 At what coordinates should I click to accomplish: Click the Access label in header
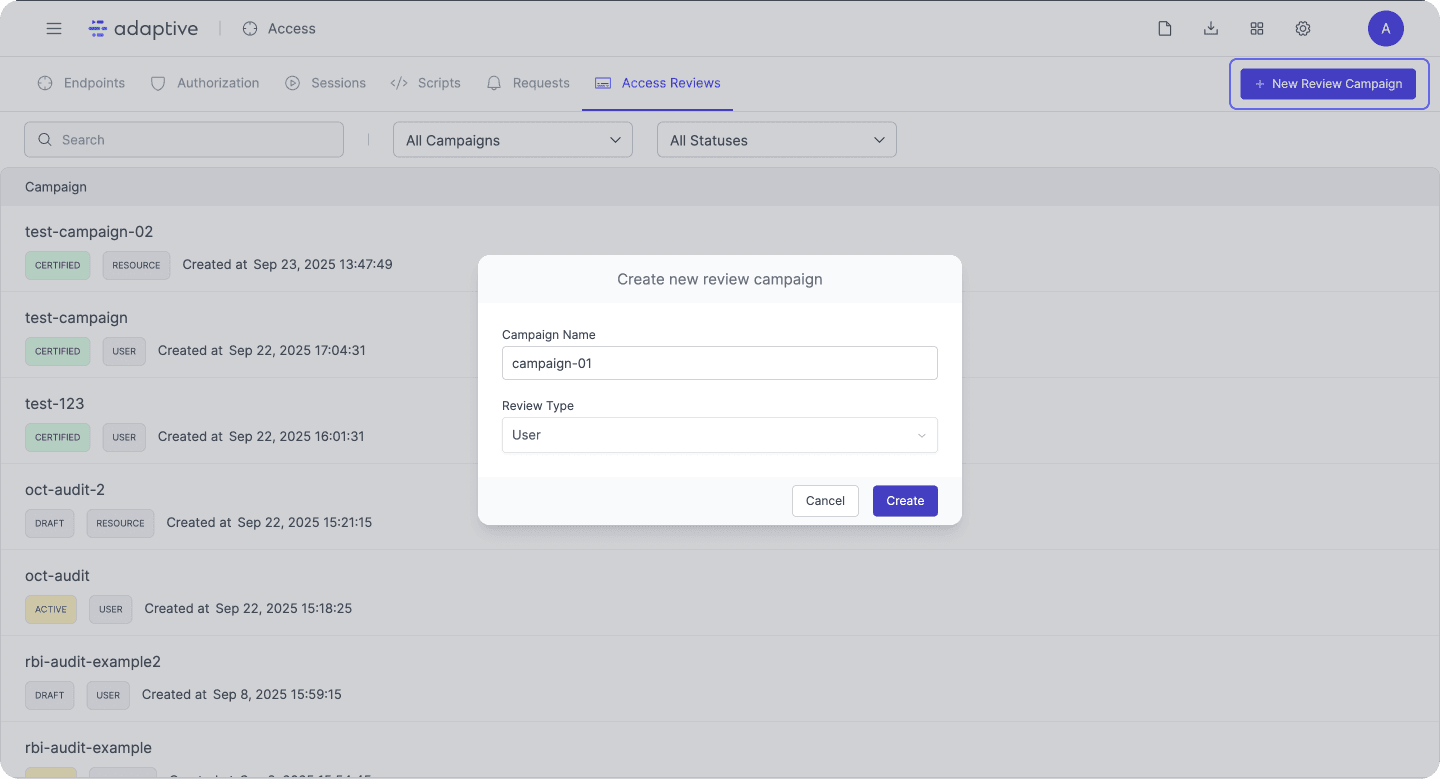292,29
